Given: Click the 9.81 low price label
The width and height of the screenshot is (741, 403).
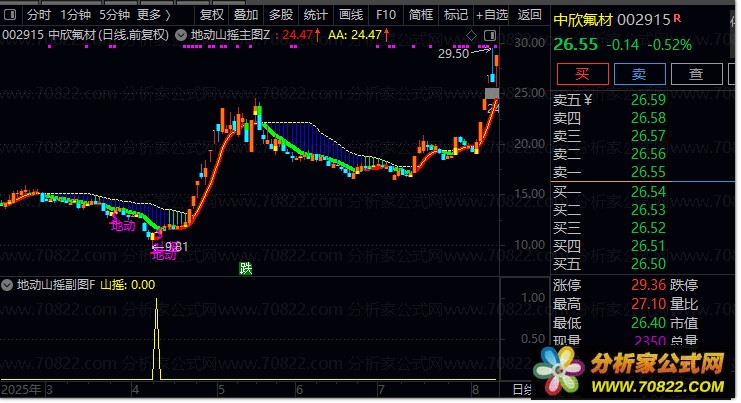Looking at the screenshot, I should tap(176, 247).
